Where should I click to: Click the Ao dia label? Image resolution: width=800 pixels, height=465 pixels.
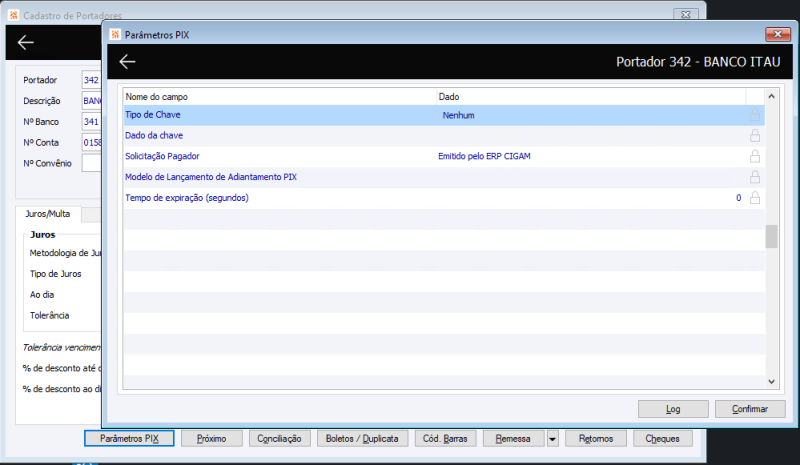click(41, 295)
